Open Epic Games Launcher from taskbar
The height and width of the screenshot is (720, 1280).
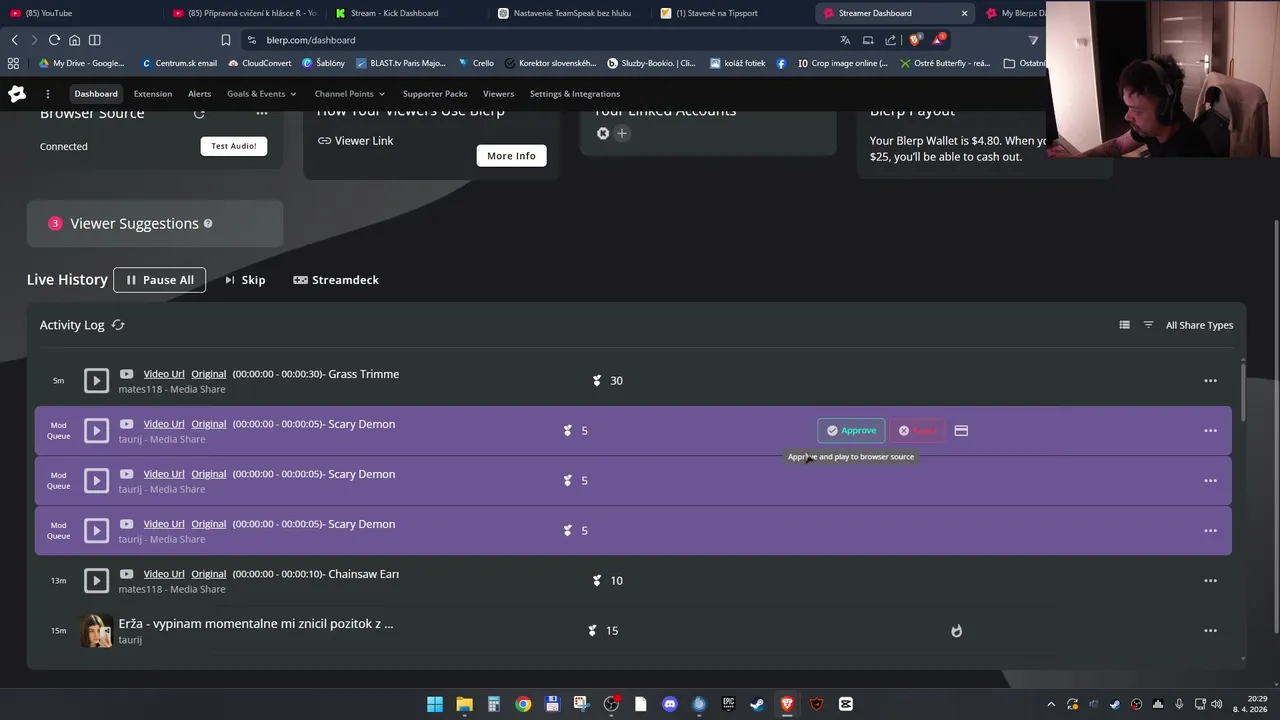(728, 704)
